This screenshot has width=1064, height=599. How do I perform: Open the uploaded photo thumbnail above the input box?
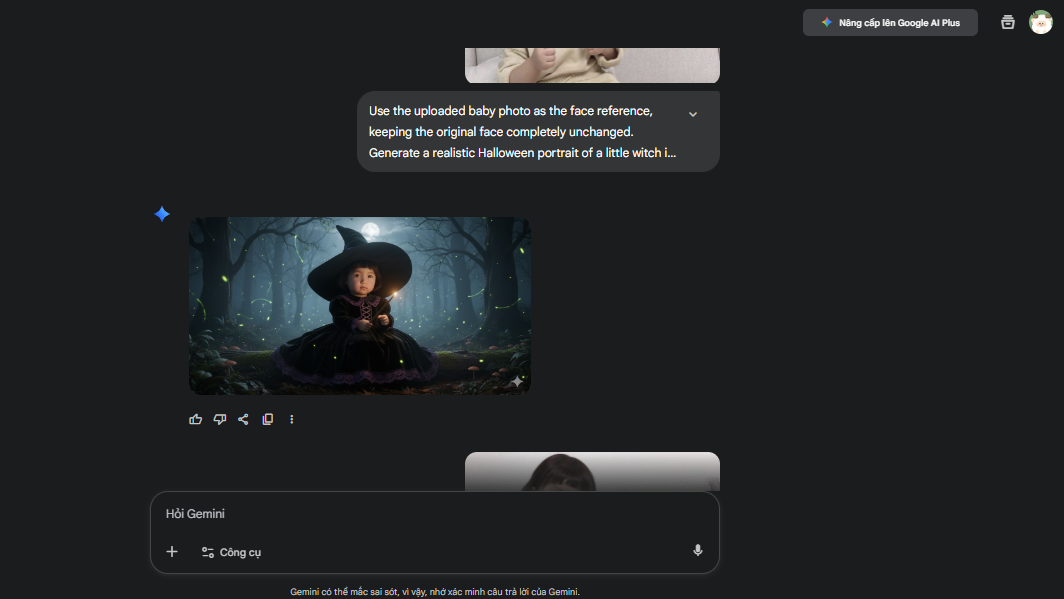point(592,471)
